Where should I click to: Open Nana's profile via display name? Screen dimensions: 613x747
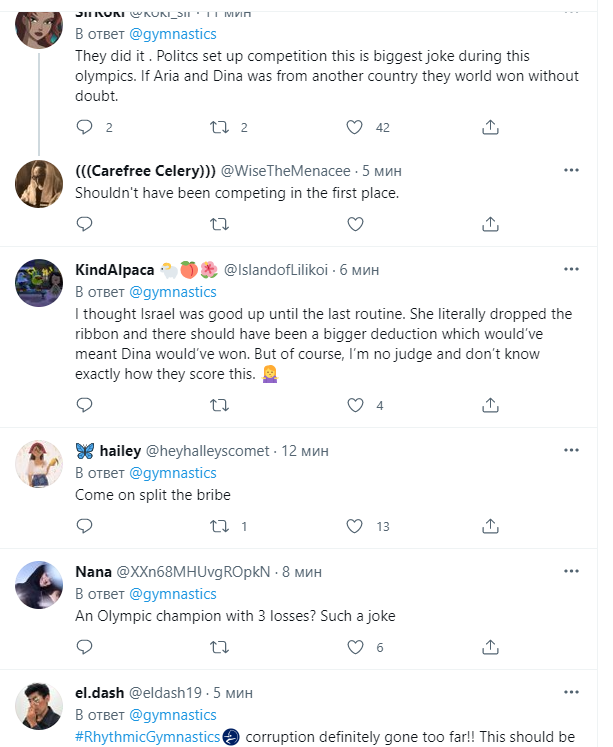pos(93,572)
